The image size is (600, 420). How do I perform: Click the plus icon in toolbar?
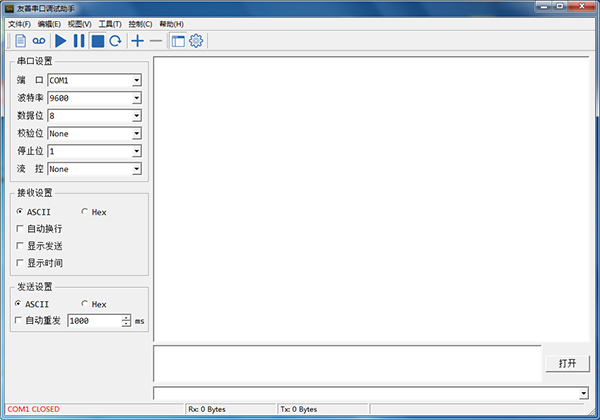[137, 41]
